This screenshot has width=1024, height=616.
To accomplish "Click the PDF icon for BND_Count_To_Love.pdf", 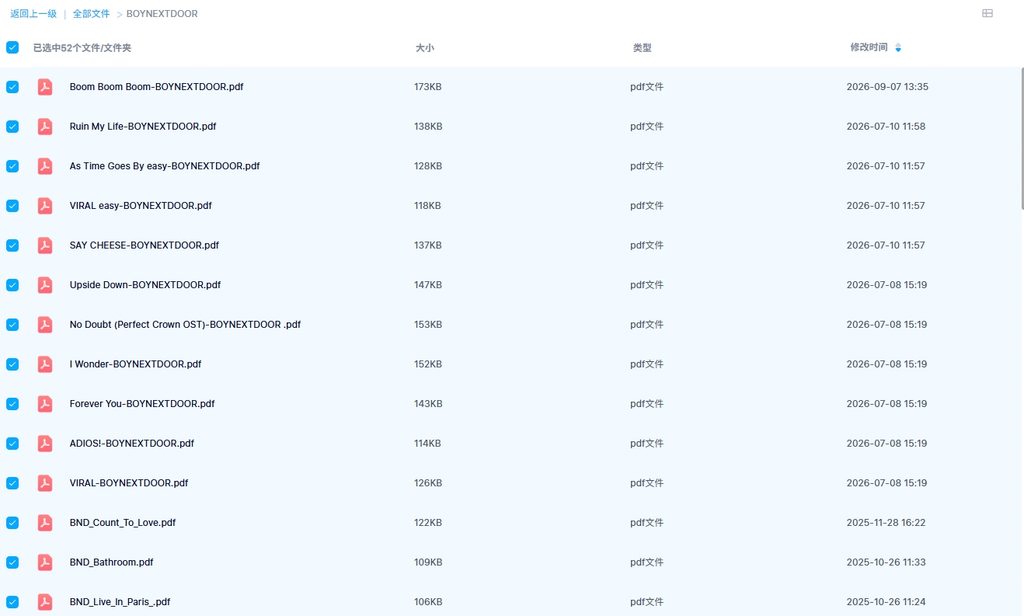I will tap(45, 523).
